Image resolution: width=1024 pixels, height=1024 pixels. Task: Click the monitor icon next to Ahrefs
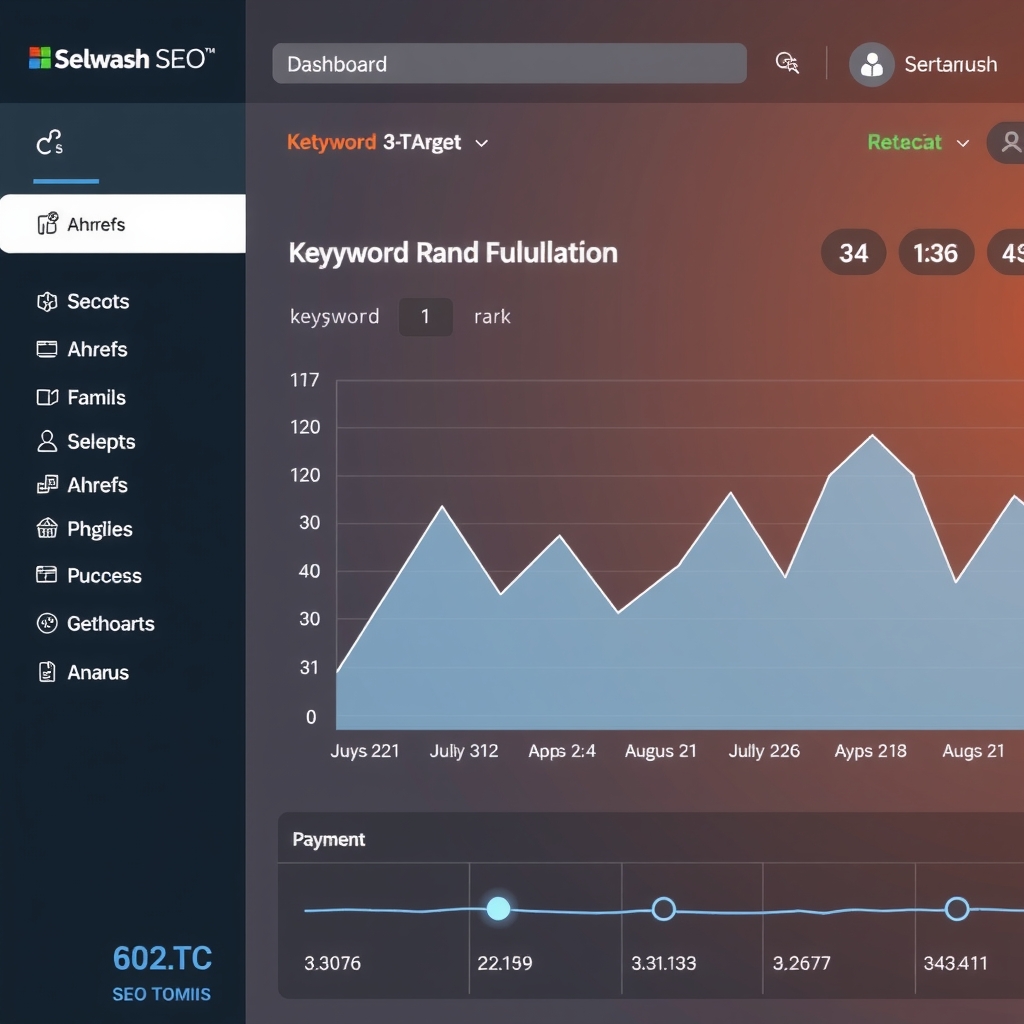[47, 349]
